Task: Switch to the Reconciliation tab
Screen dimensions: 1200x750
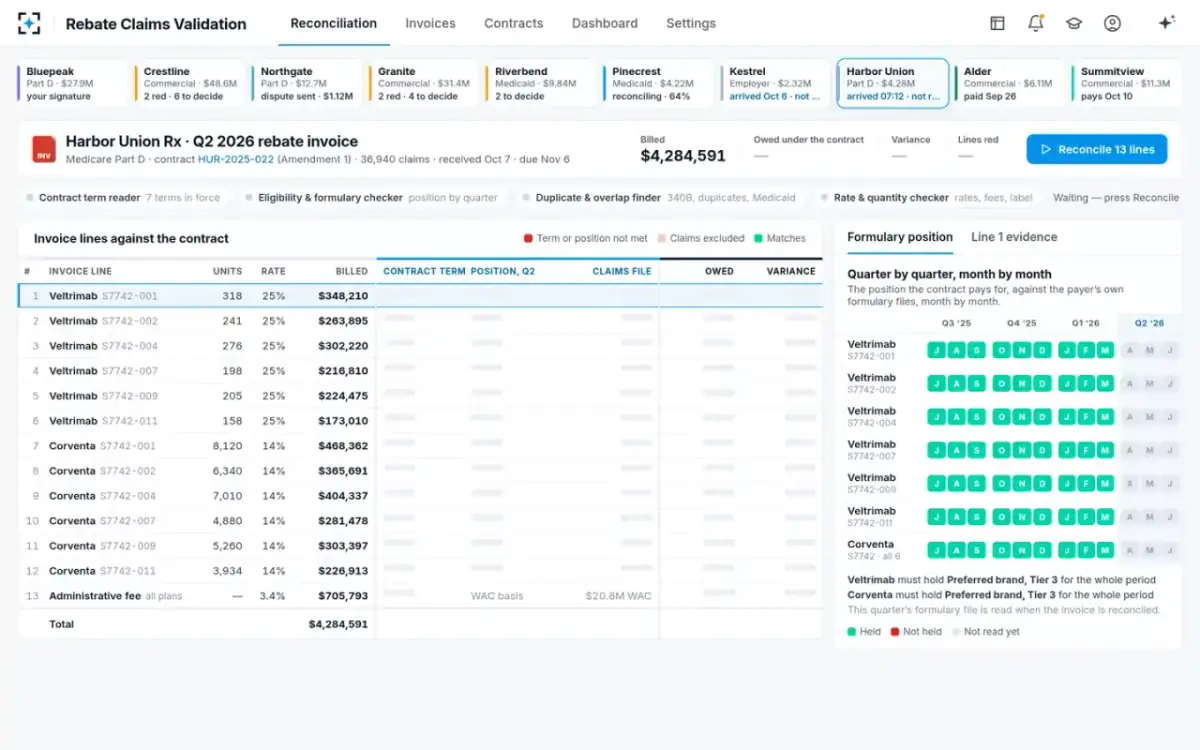Action: (334, 23)
